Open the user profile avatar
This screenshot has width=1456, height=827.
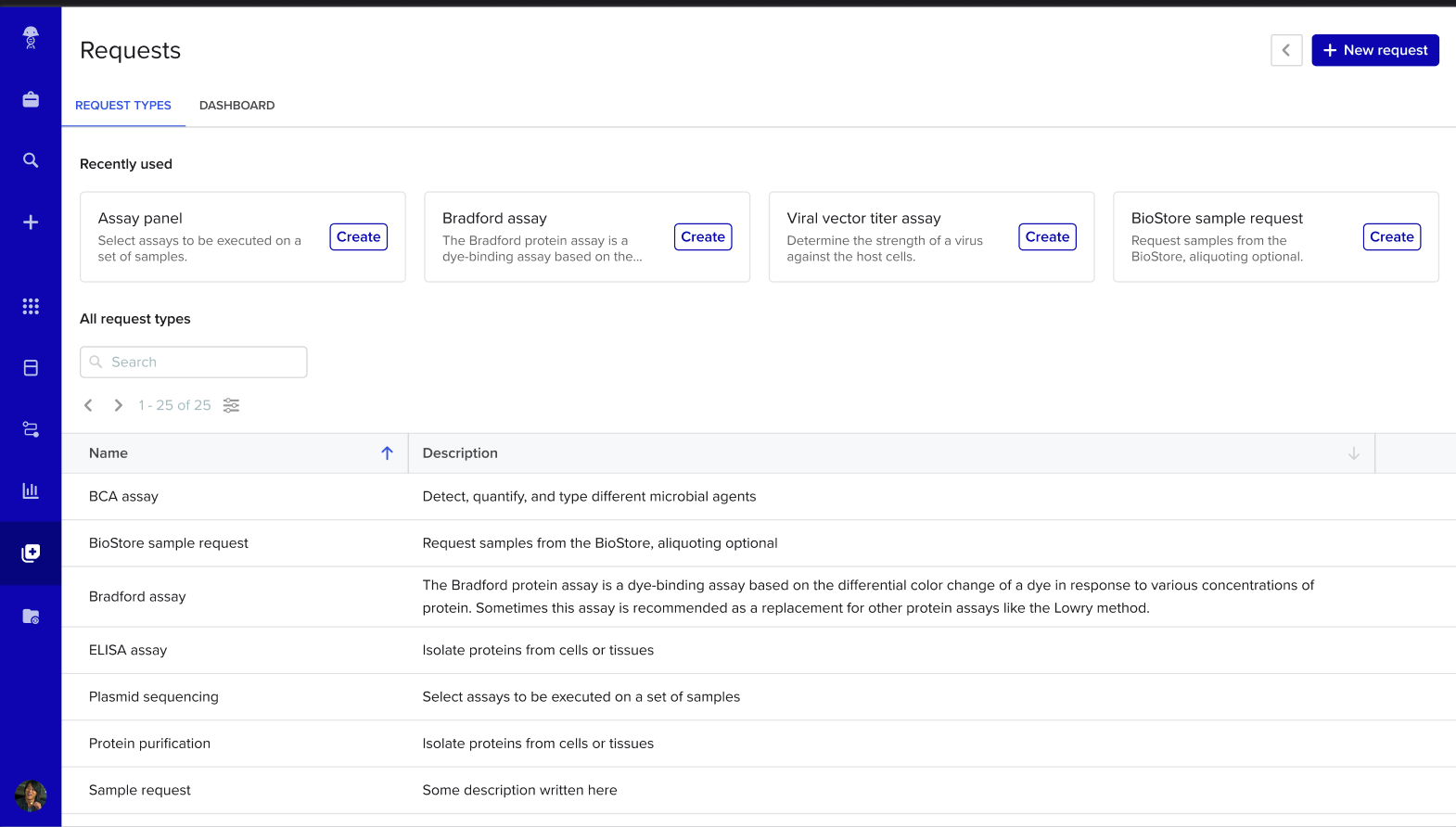pos(31,795)
